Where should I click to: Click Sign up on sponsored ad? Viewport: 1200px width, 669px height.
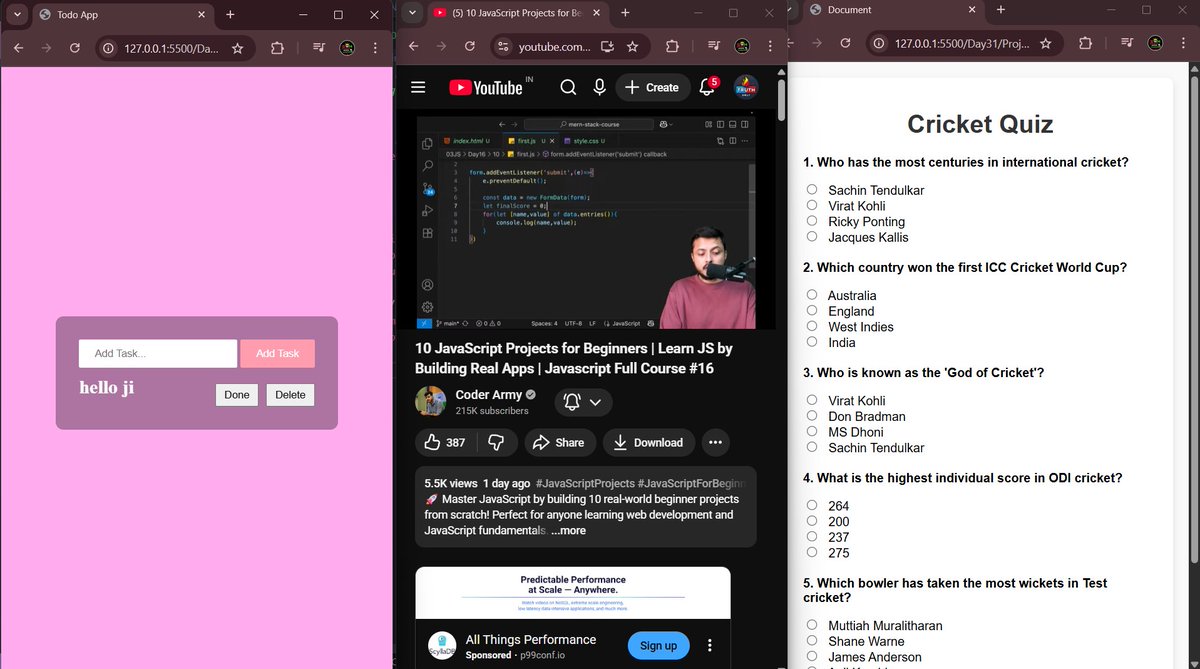[658, 646]
